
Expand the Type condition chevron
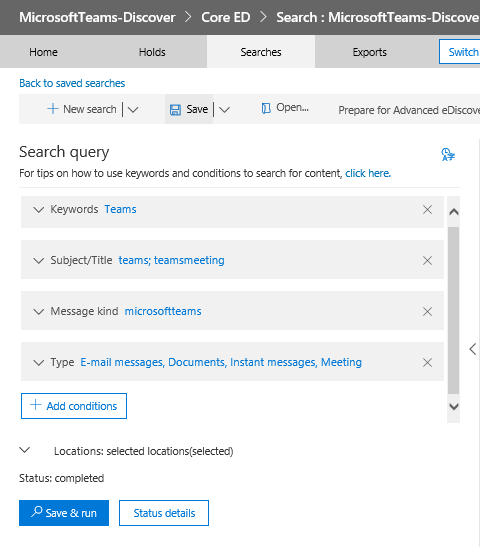pos(38,363)
